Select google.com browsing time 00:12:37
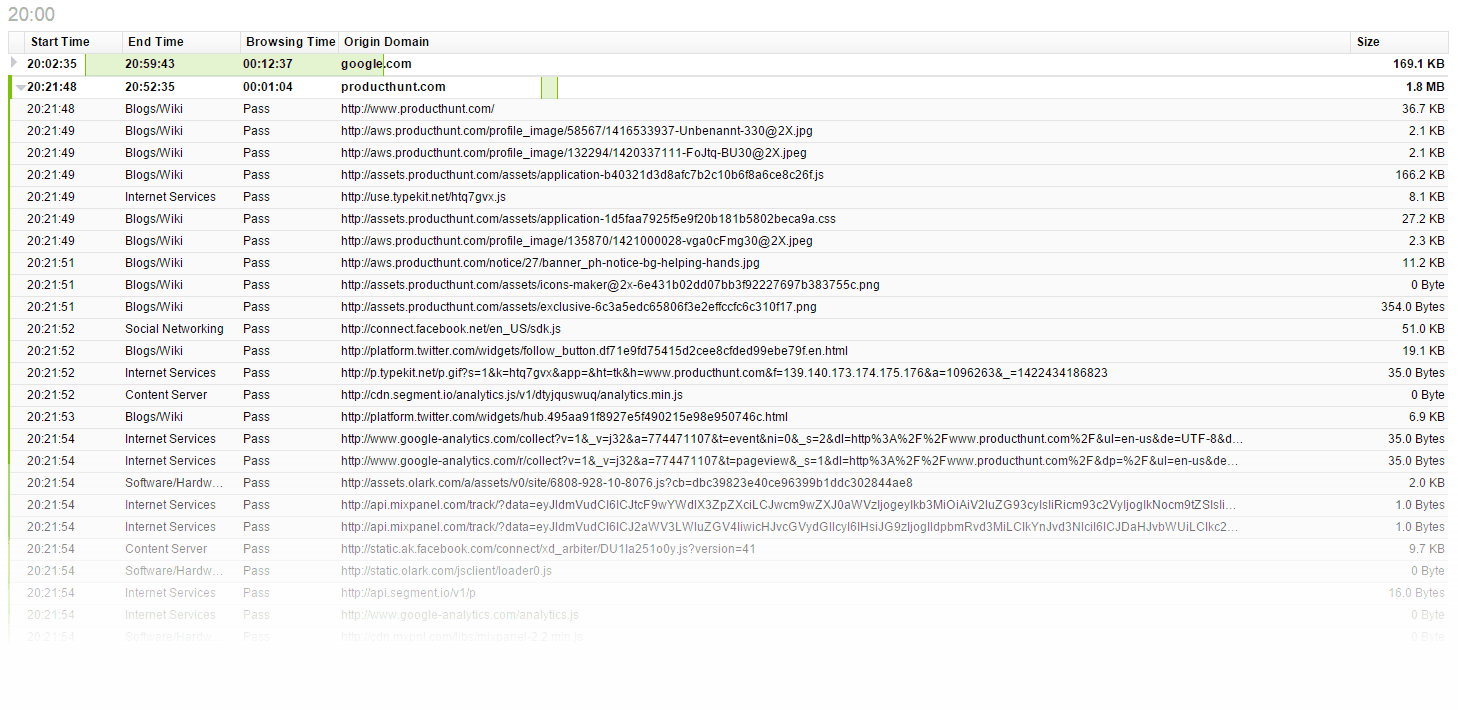 click(x=268, y=64)
